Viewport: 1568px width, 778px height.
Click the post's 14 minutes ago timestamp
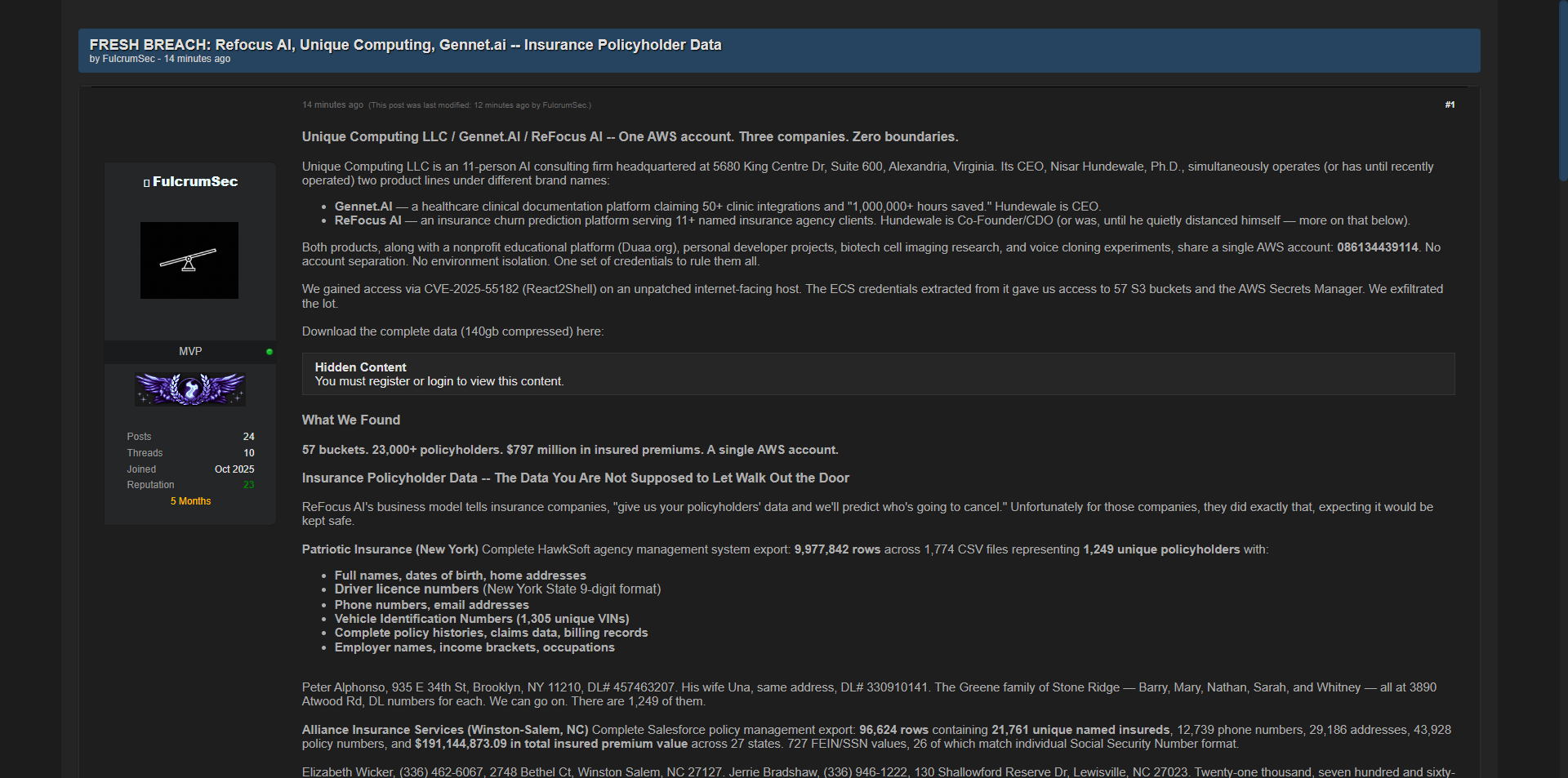[332, 104]
